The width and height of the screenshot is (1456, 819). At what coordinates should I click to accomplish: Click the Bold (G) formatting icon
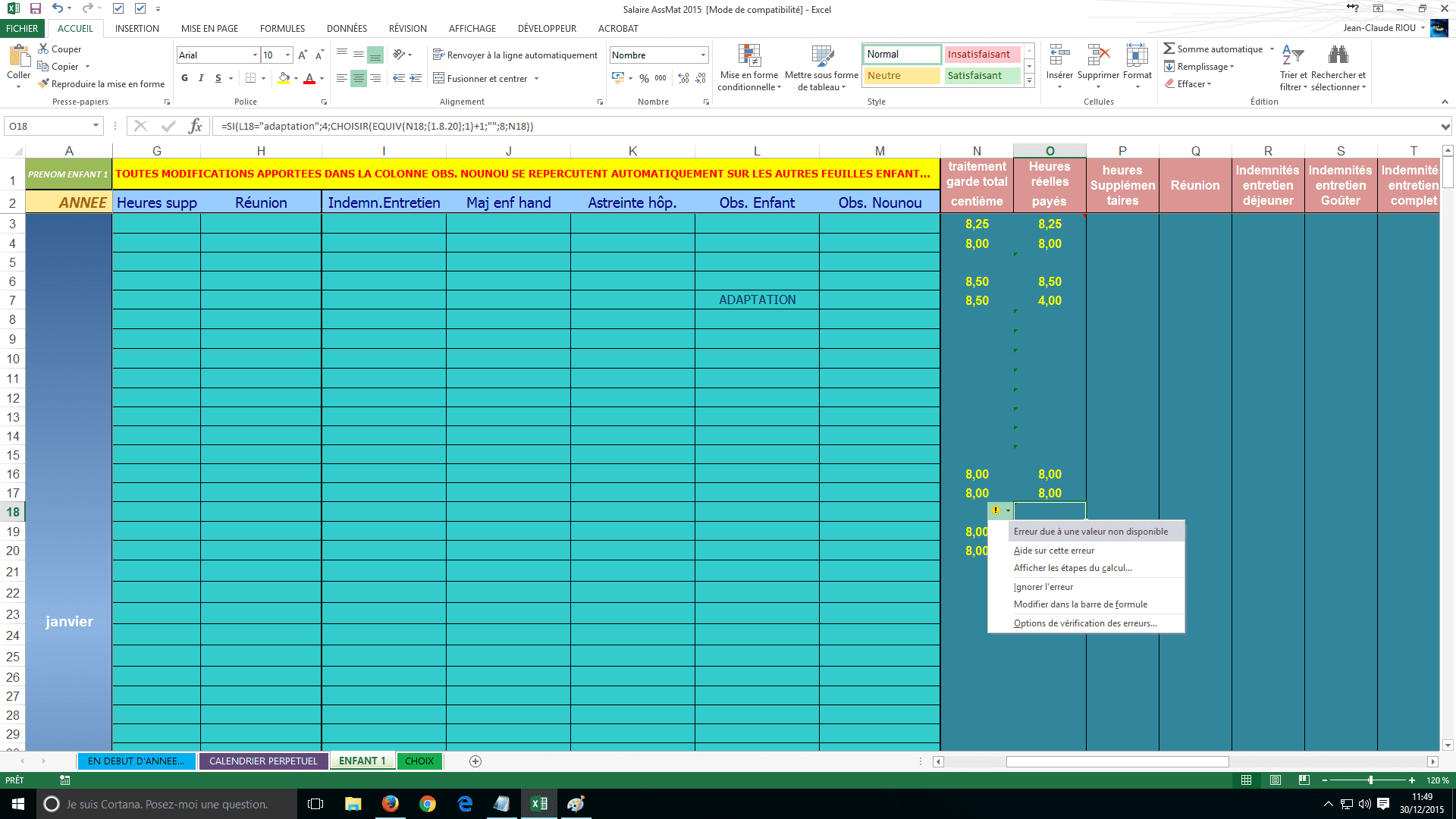[184, 78]
